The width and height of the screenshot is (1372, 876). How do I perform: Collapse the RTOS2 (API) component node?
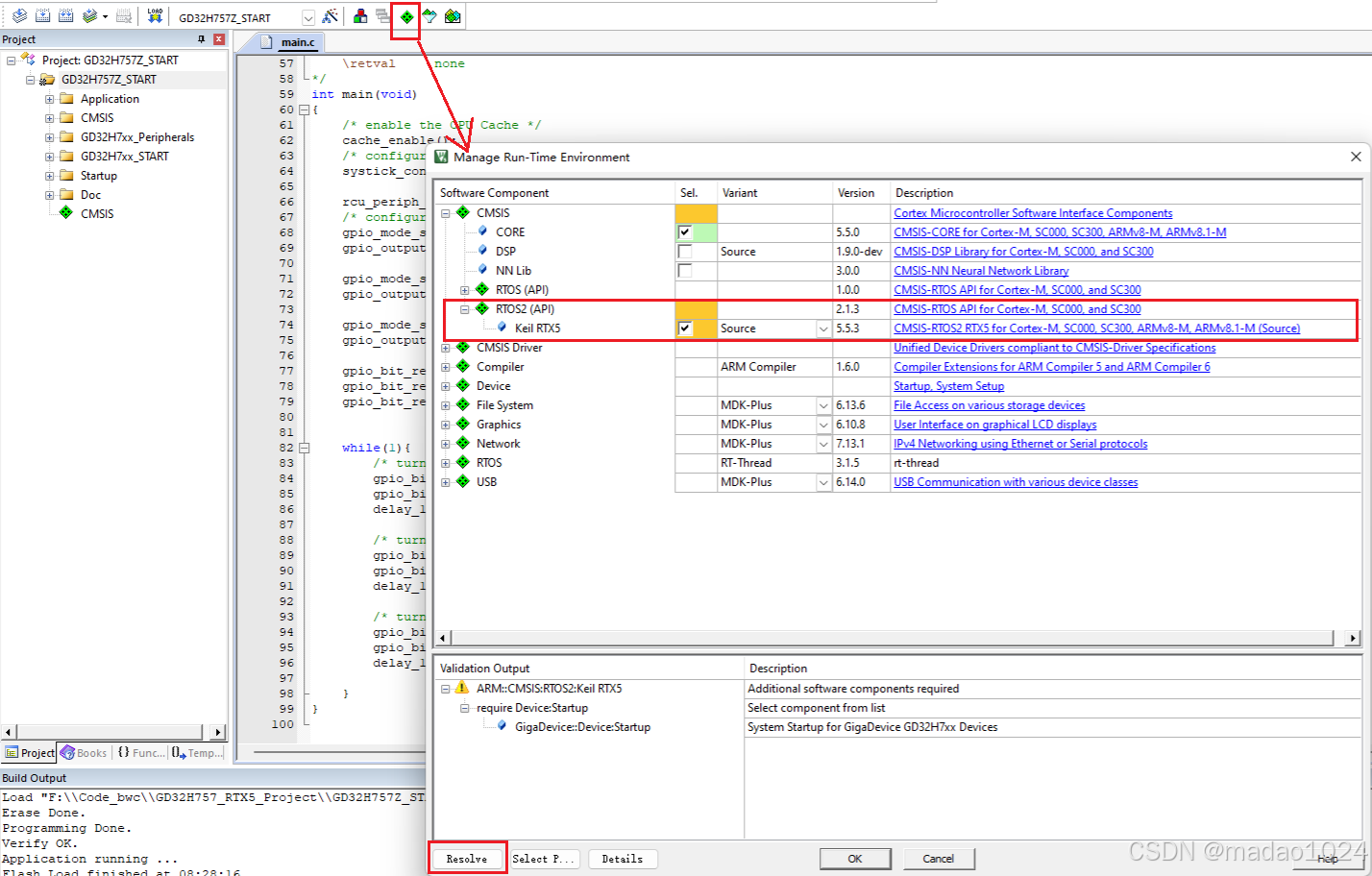tap(465, 309)
